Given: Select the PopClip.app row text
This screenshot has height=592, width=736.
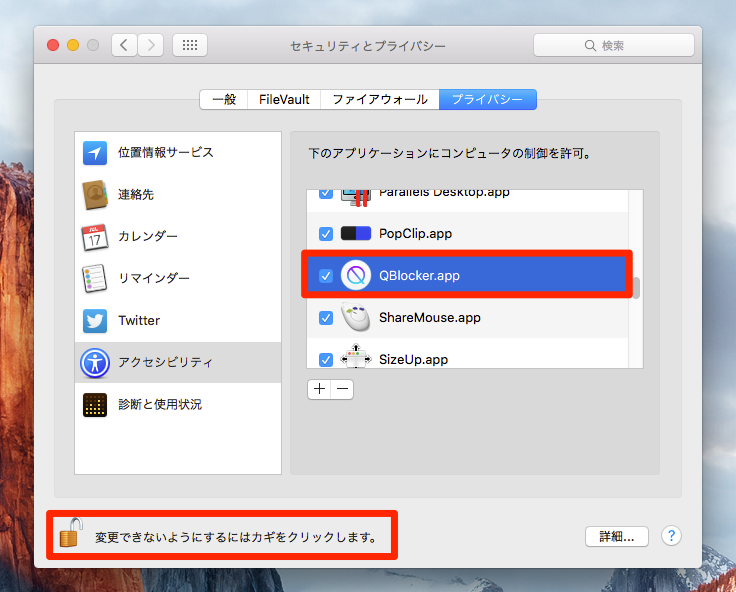Looking at the screenshot, I should click(415, 234).
